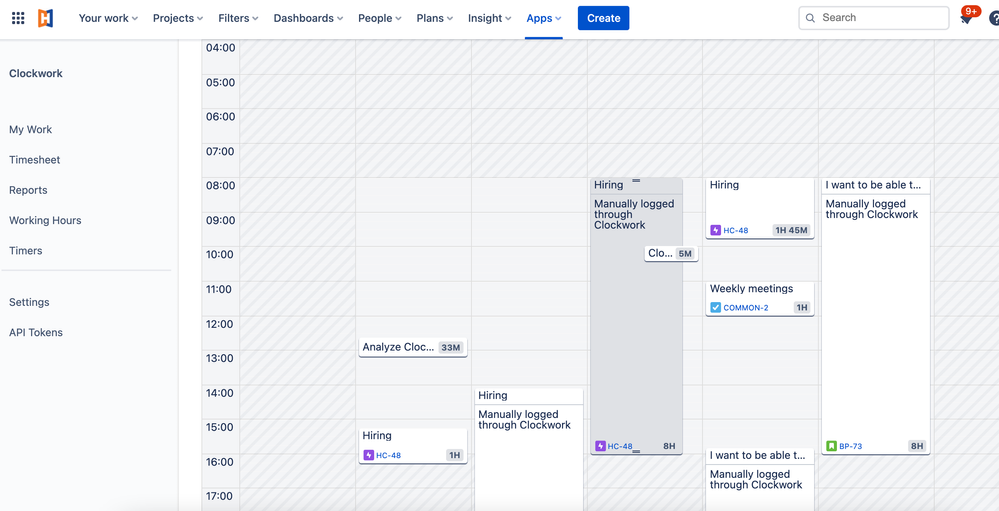The image size is (999, 511).
Task: Expand the Your work dropdown
Action: (x=108, y=18)
